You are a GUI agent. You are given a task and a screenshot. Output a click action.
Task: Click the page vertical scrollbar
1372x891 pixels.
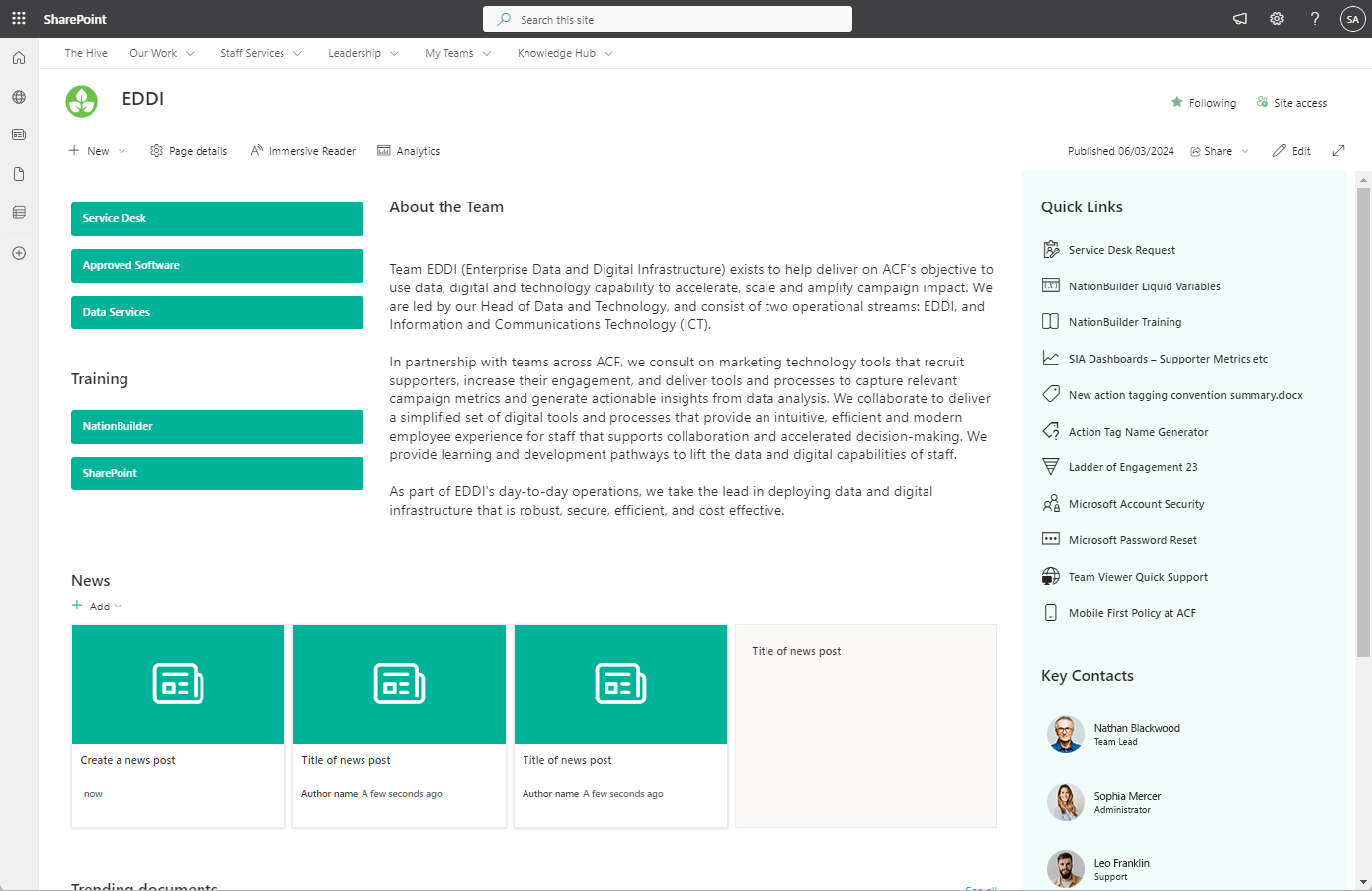point(1364,422)
